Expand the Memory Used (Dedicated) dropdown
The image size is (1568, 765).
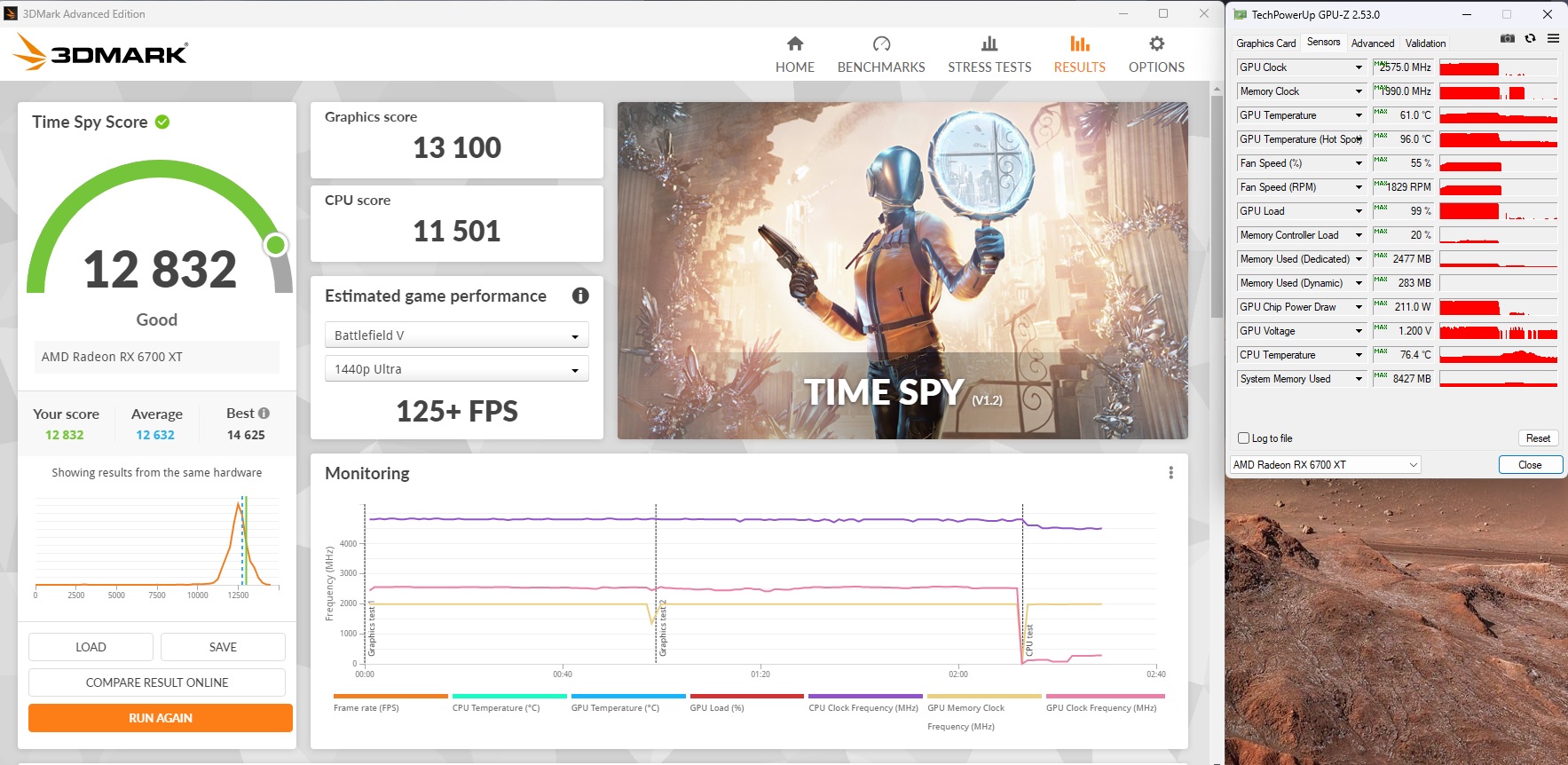point(1358,259)
